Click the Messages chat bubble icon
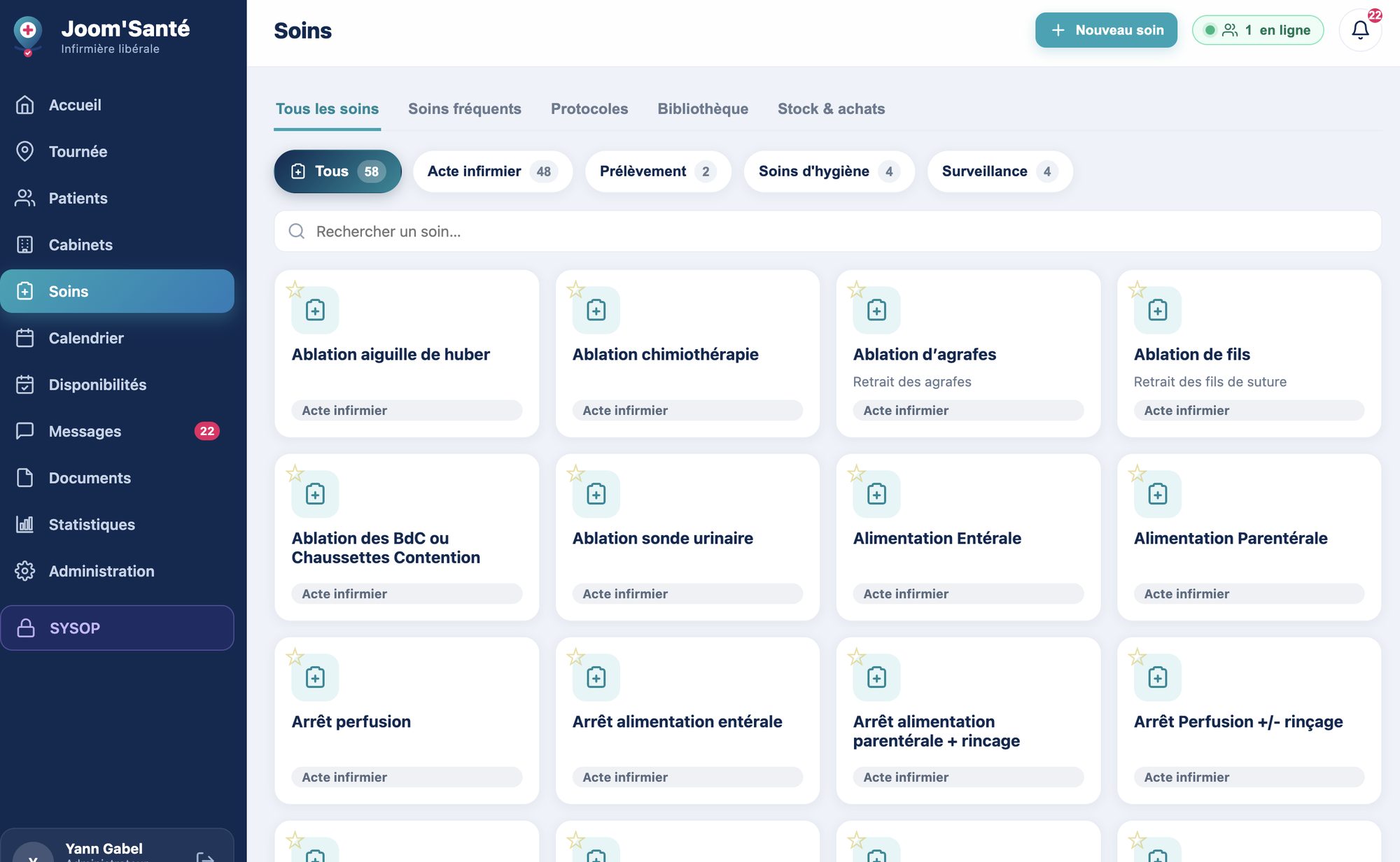 (25, 431)
